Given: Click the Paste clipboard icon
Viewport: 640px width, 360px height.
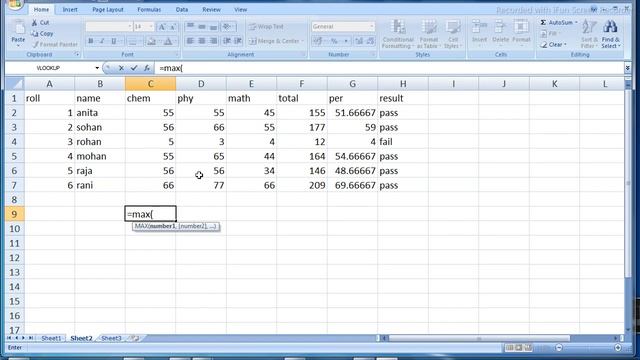Looking at the screenshot, I should pos(18,29).
